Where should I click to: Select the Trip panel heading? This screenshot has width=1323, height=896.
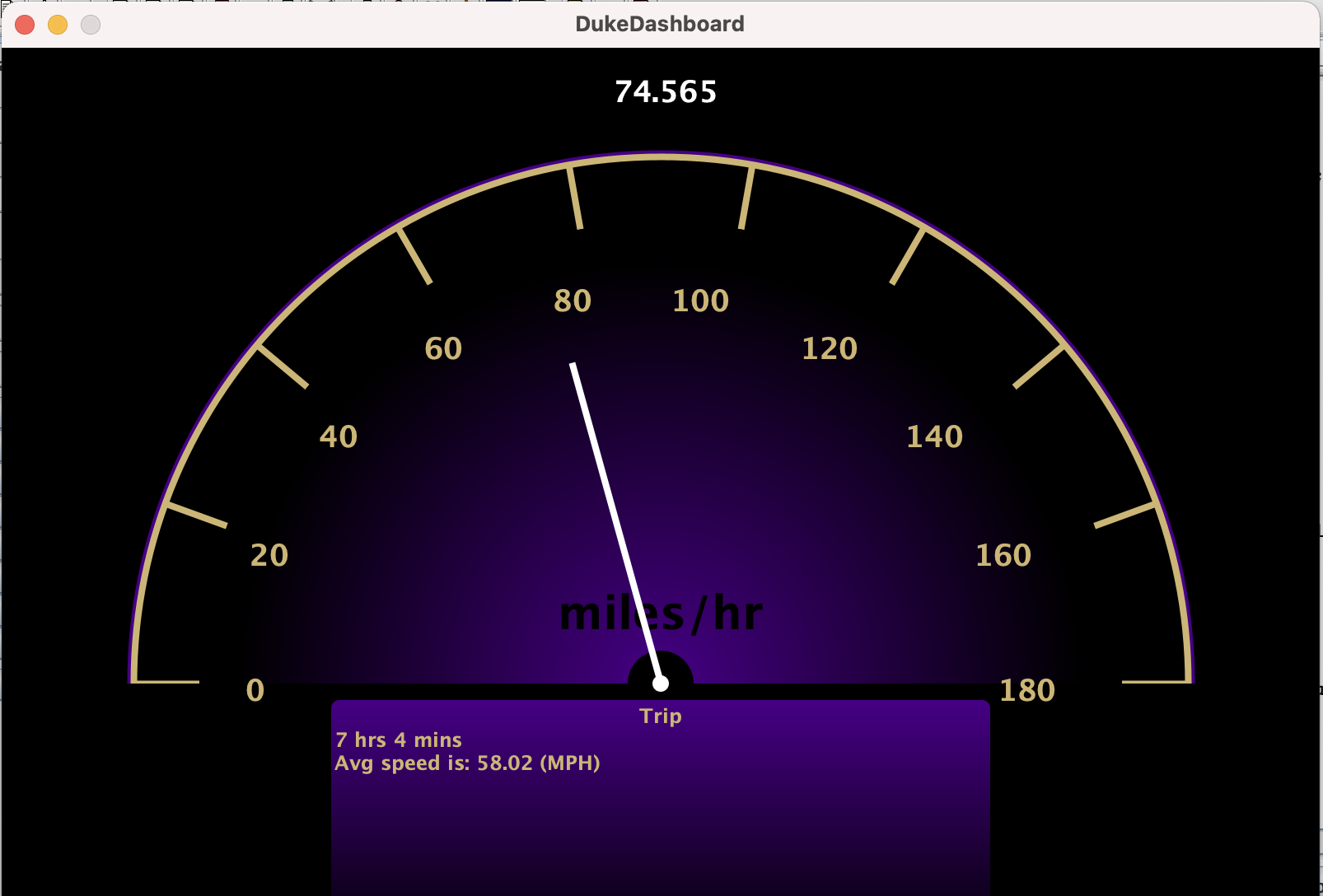click(661, 716)
